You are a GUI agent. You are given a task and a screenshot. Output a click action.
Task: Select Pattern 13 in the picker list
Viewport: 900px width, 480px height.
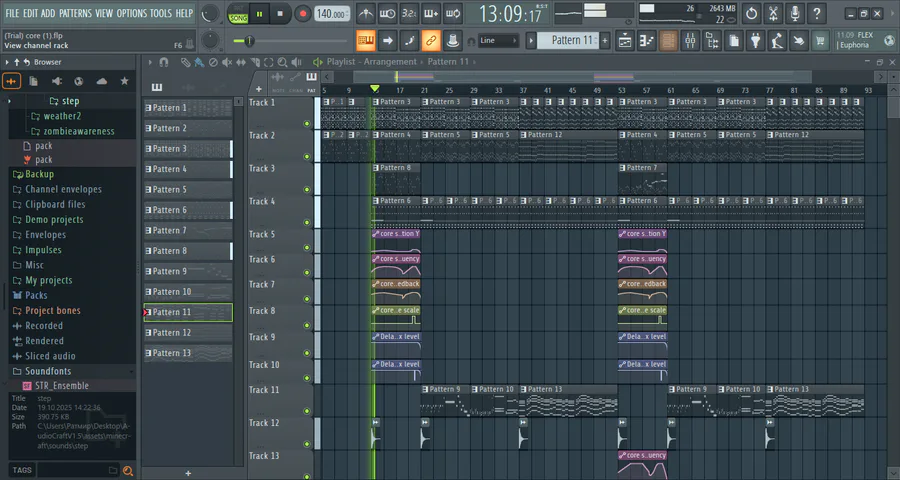[x=188, y=353]
